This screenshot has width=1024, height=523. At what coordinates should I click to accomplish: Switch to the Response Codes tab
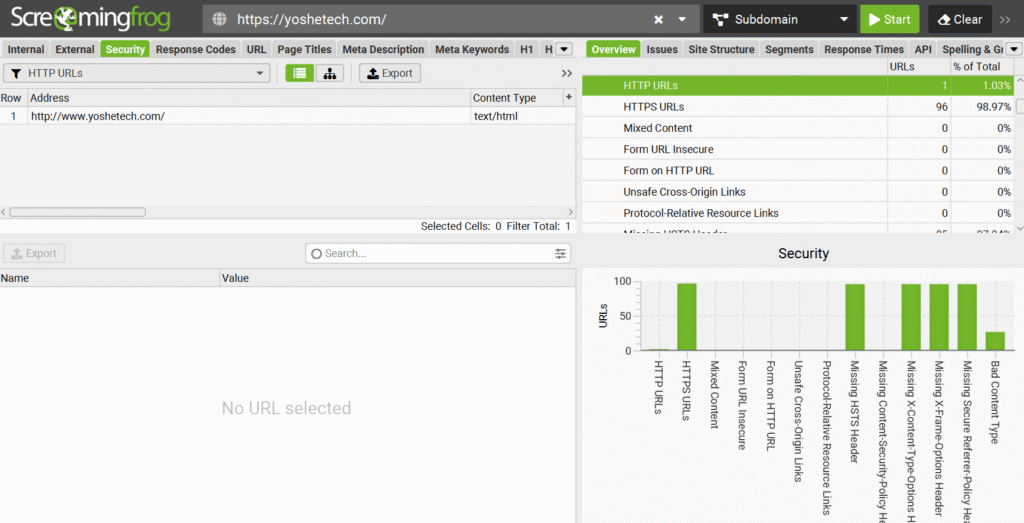196,49
